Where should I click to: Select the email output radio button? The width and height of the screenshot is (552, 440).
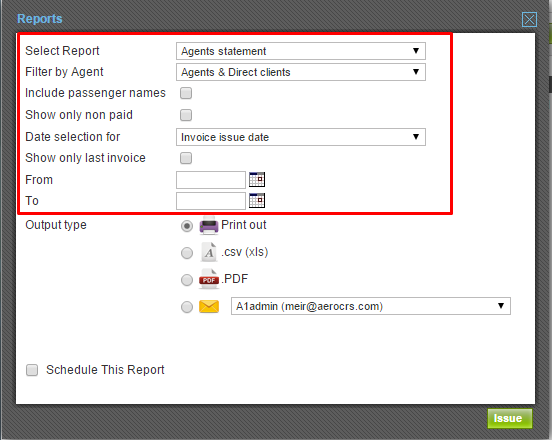tap(187, 307)
